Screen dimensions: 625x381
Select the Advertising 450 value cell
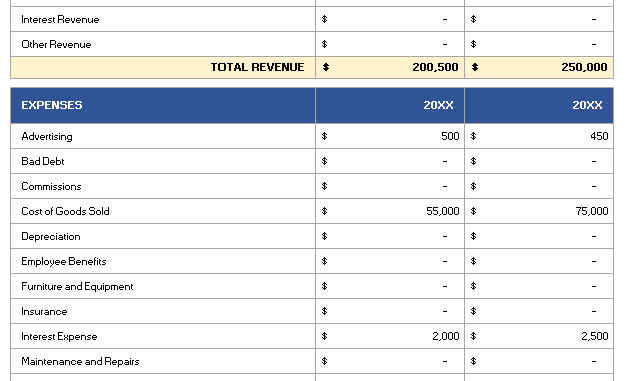coord(539,136)
